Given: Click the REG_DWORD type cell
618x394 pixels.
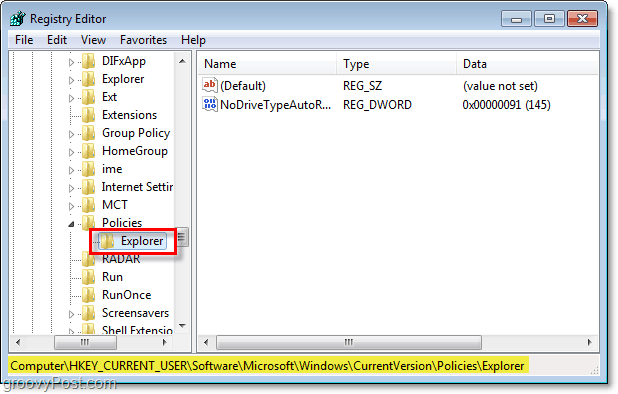Looking at the screenshot, I should pos(377,105).
